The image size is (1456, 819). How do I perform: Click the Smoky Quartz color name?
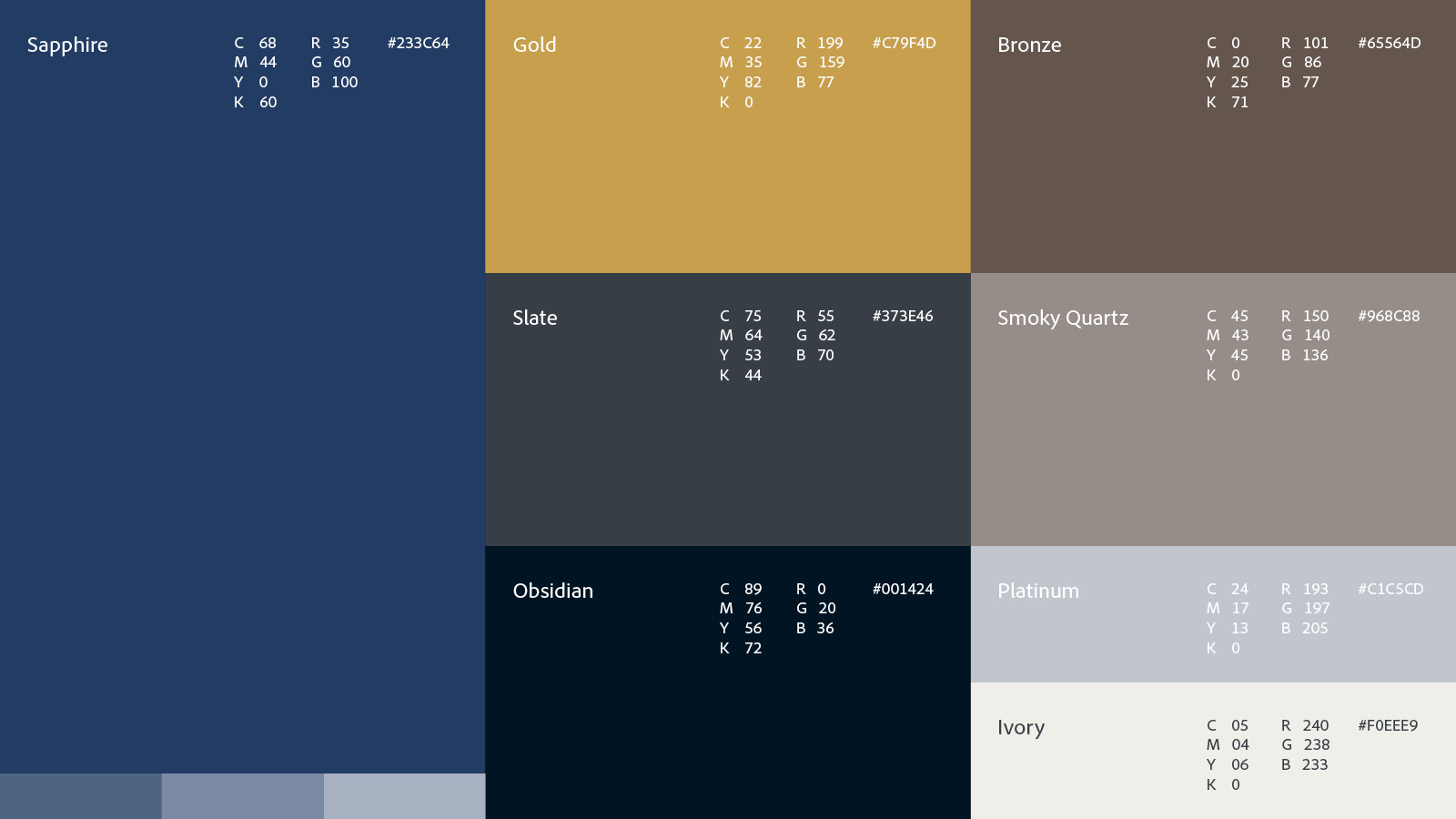click(x=1063, y=318)
